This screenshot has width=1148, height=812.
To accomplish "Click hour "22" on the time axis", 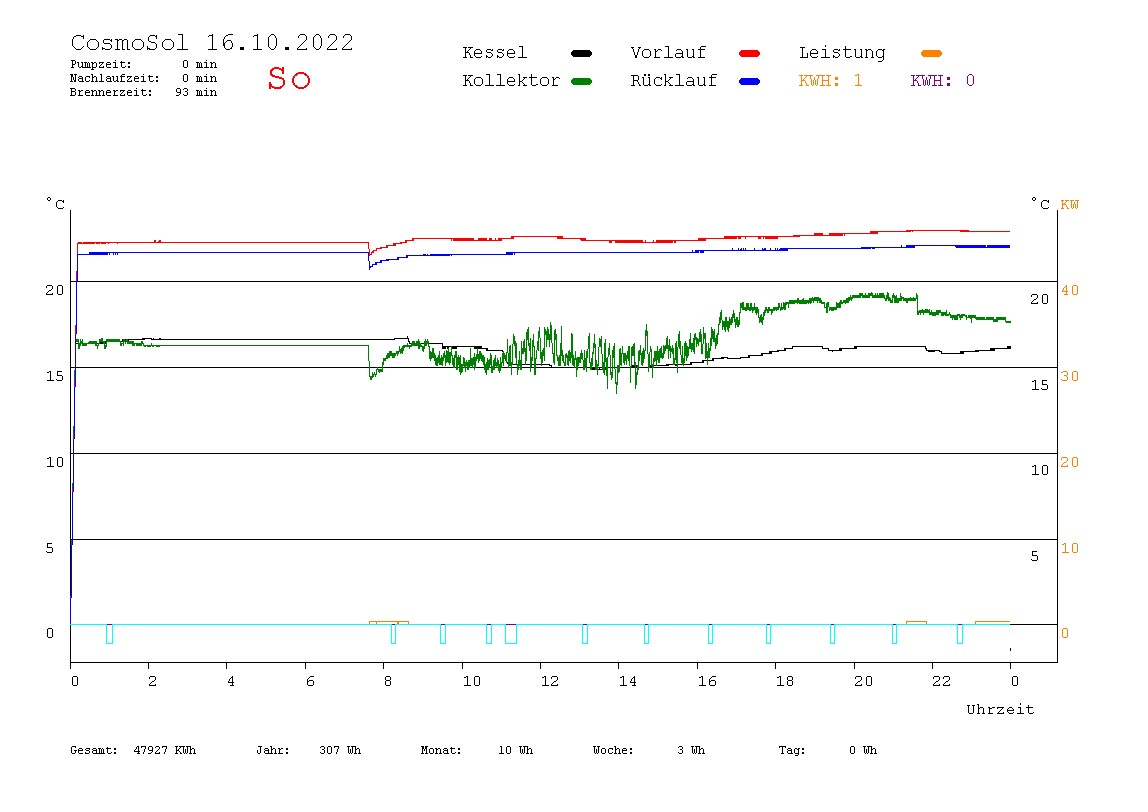I will [x=942, y=681].
